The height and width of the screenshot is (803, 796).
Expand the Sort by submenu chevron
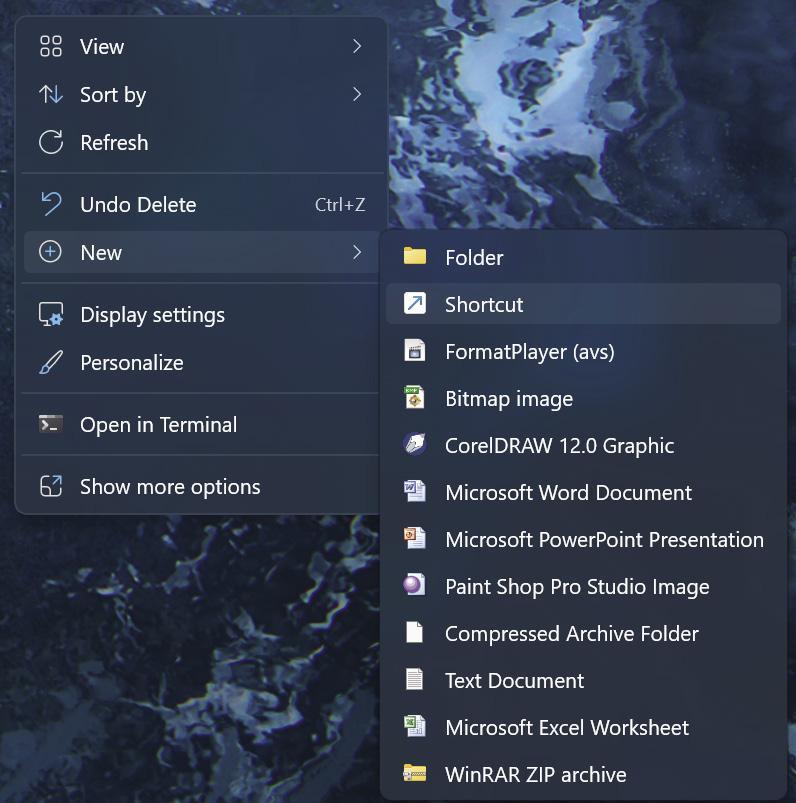357,94
